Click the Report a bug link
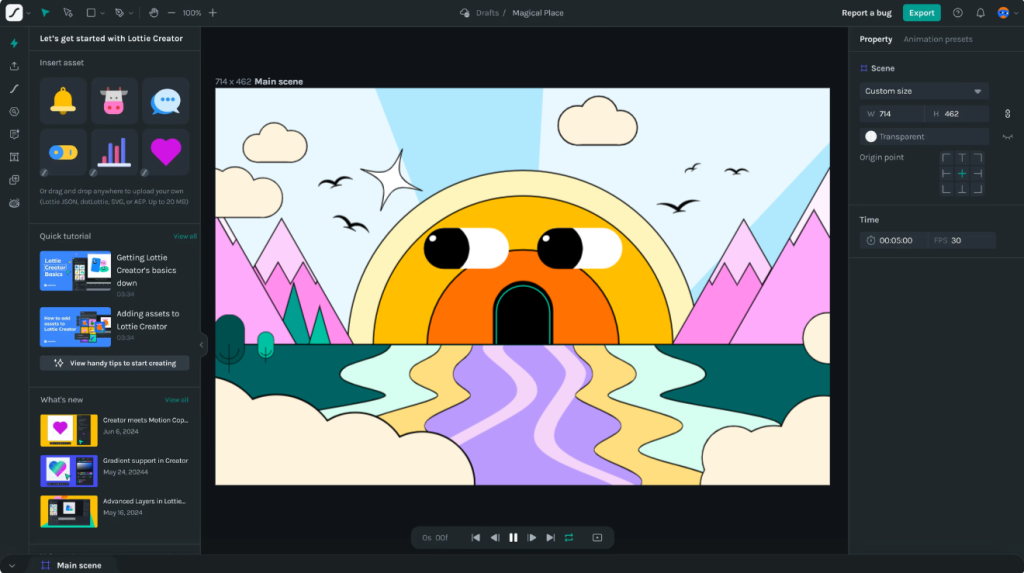The height and width of the screenshot is (573, 1024). [x=868, y=13]
